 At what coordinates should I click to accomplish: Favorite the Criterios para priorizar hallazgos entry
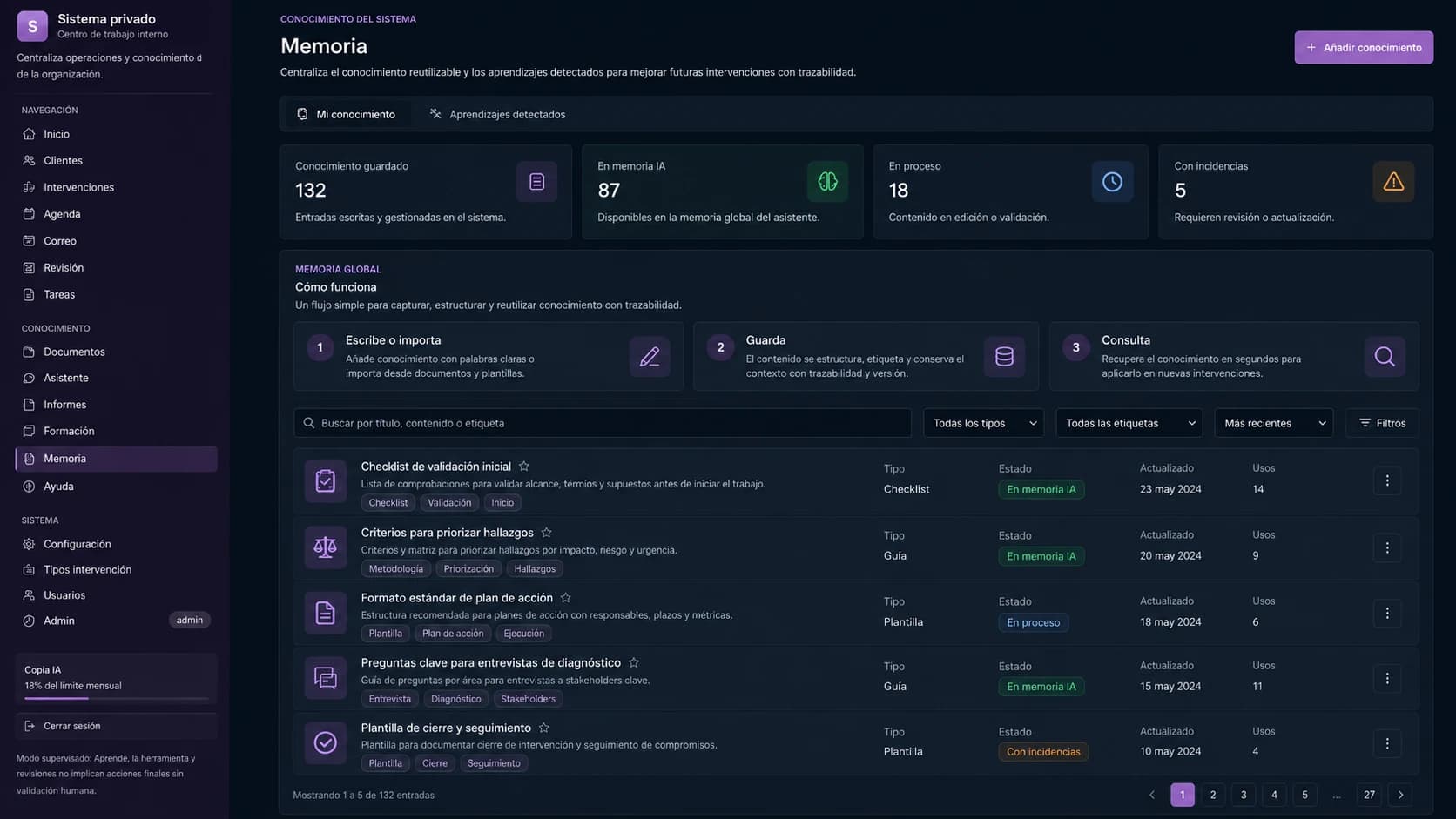[546, 533]
